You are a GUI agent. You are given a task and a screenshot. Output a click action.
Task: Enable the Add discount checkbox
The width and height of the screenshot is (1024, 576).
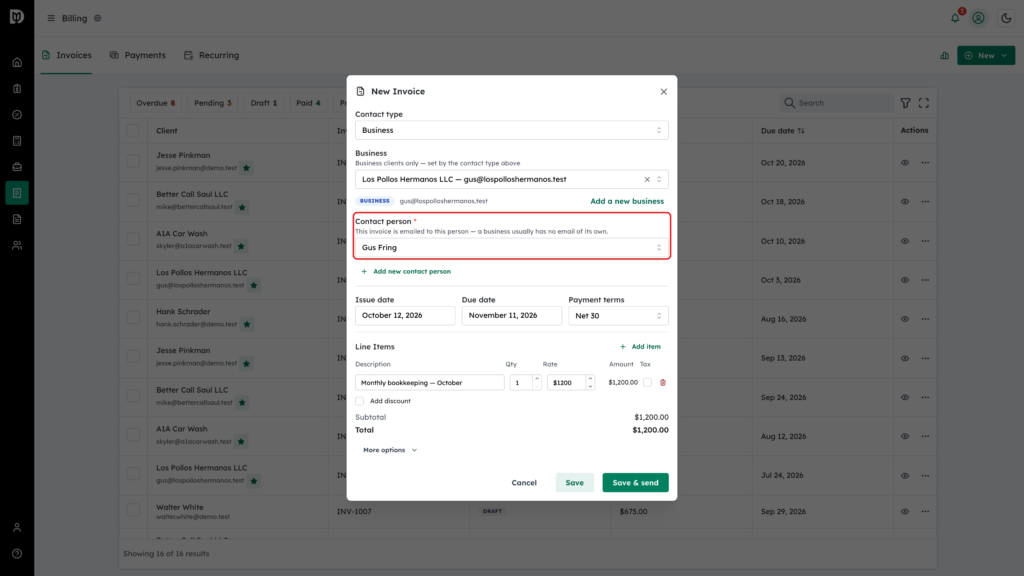coord(360,401)
